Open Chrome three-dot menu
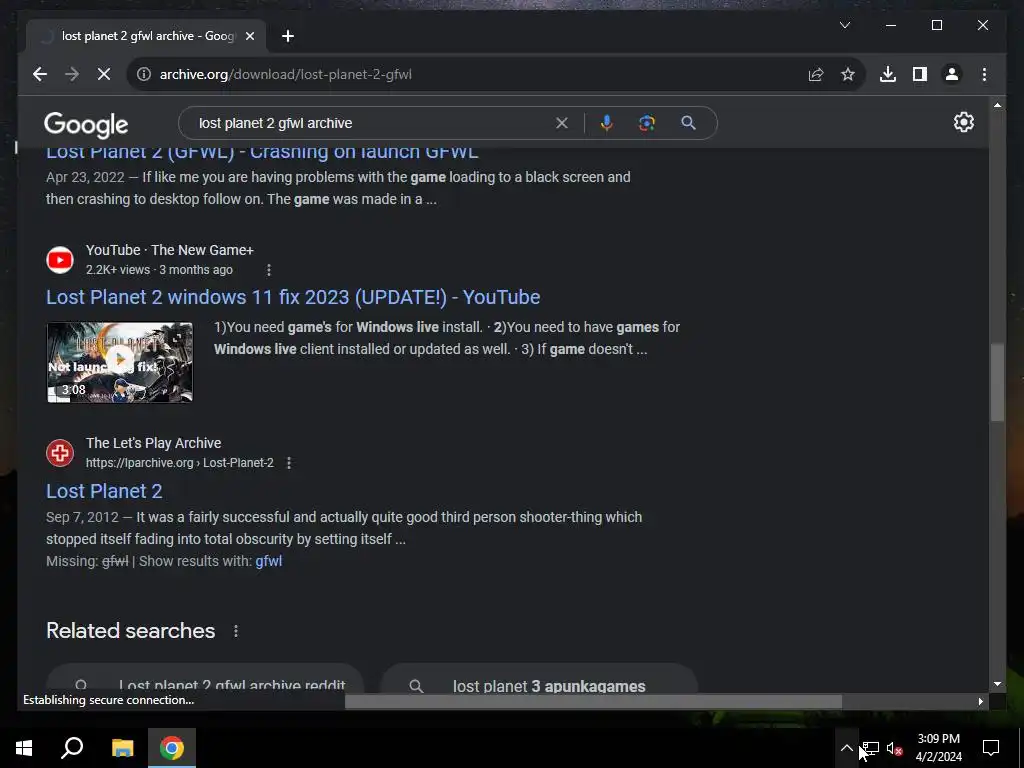Image resolution: width=1024 pixels, height=768 pixels. [x=984, y=74]
